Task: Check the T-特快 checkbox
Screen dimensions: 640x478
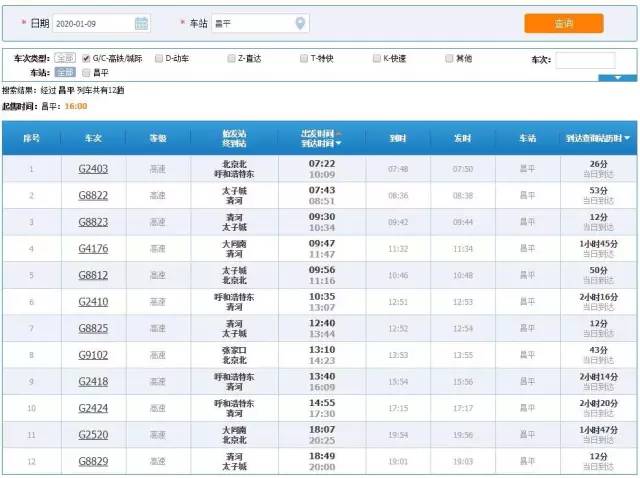Action: click(x=304, y=58)
